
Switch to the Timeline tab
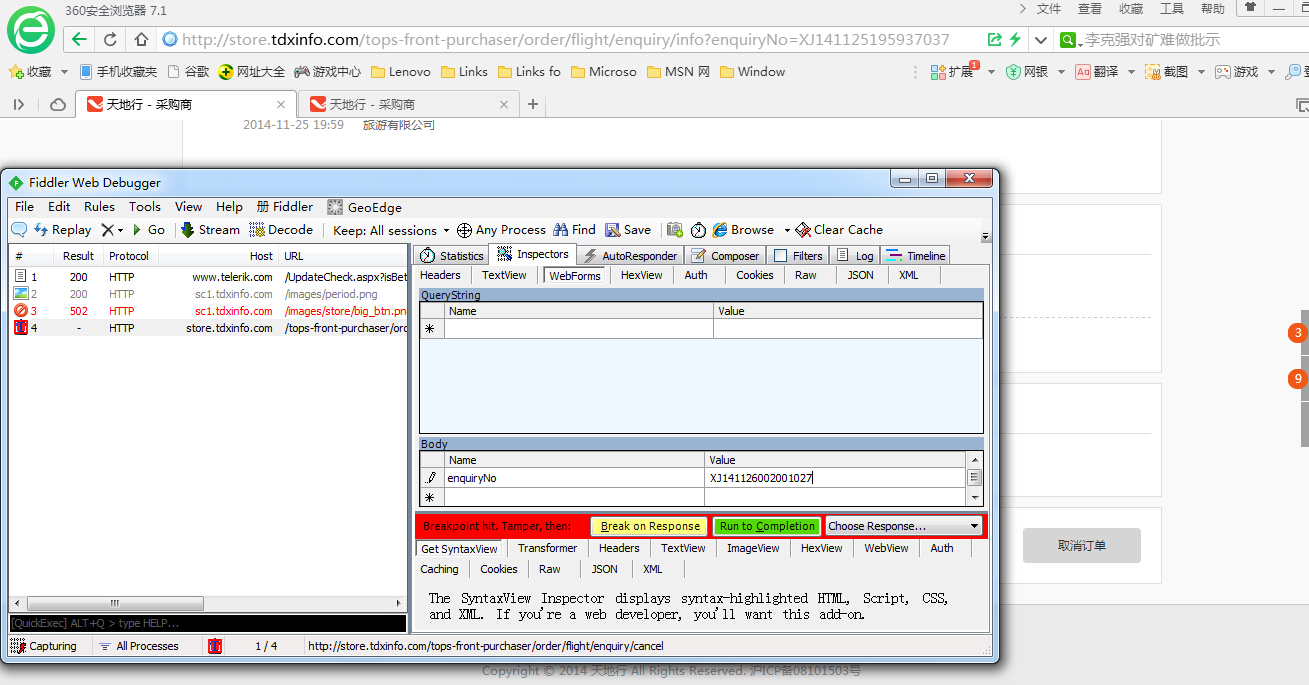(915, 256)
